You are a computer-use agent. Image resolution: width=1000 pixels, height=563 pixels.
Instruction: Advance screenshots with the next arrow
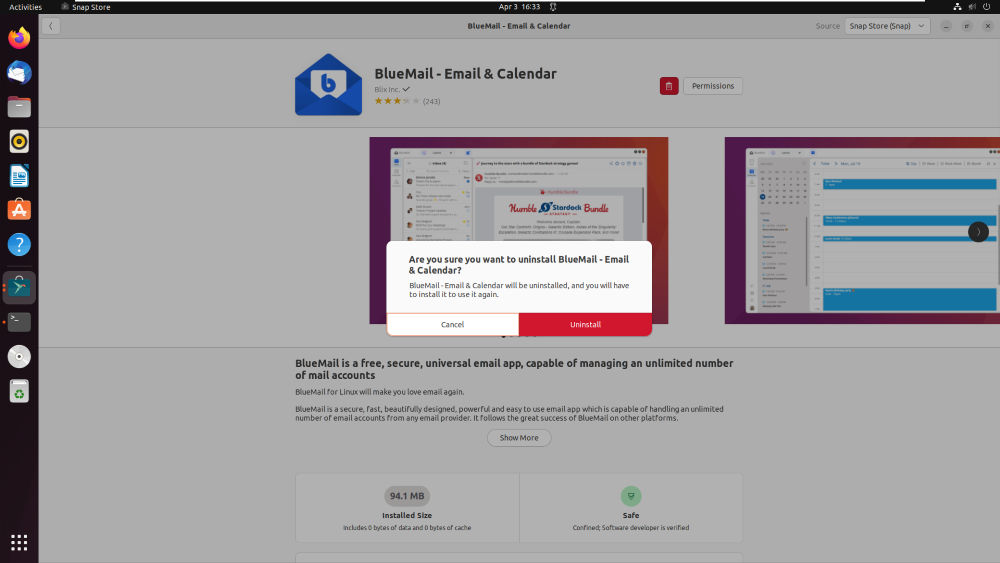click(x=978, y=231)
